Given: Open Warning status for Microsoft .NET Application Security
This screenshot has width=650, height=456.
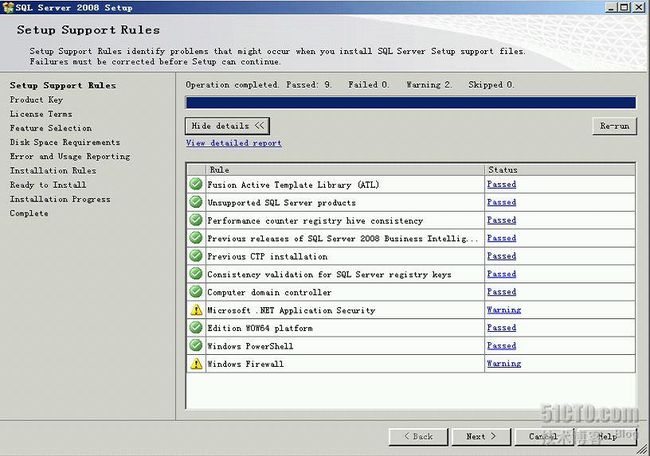Looking at the screenshot, I should pyautogui.click(x=504, y=310).
